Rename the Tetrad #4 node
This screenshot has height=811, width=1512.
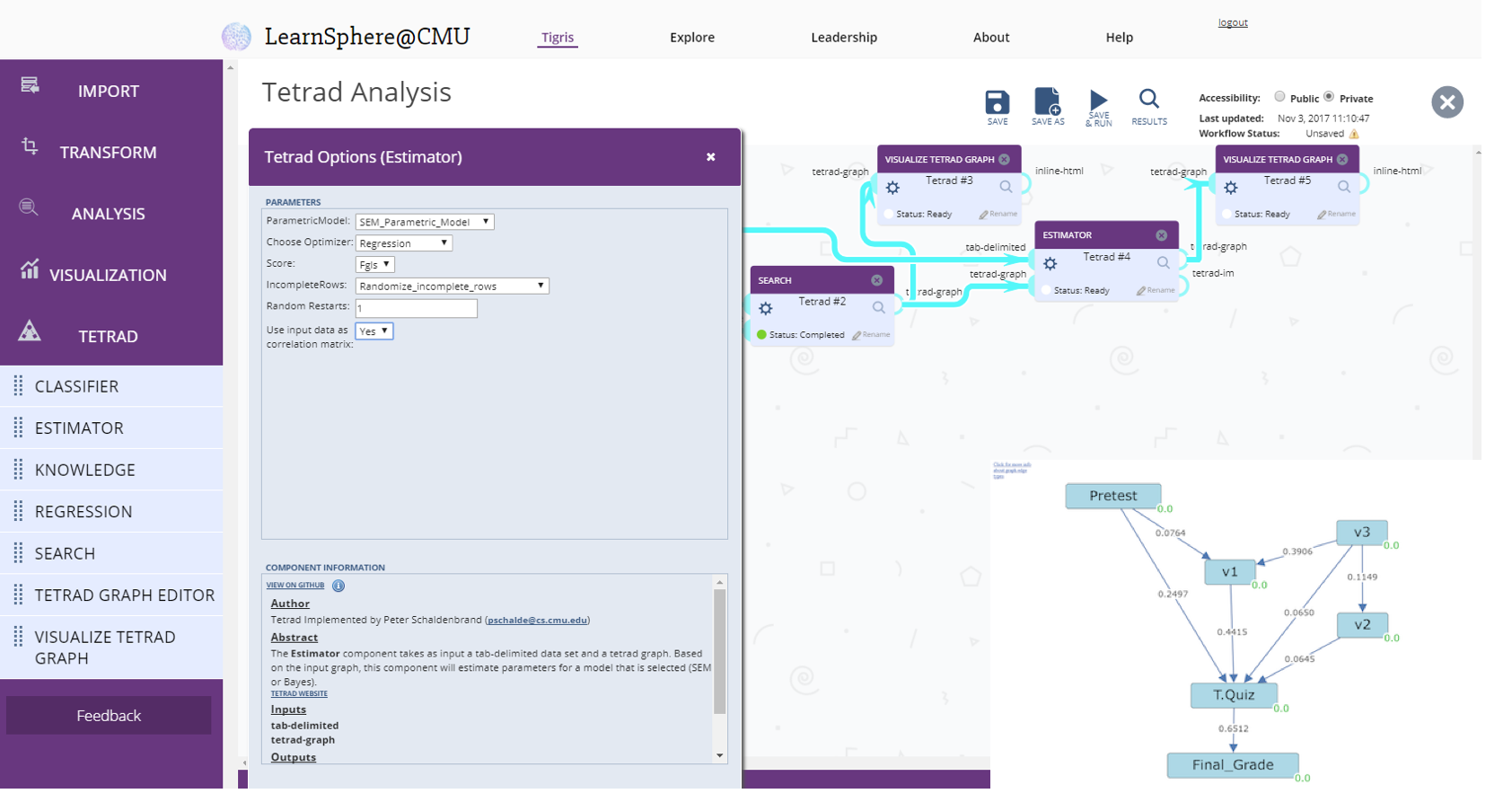pos(1156,291)
